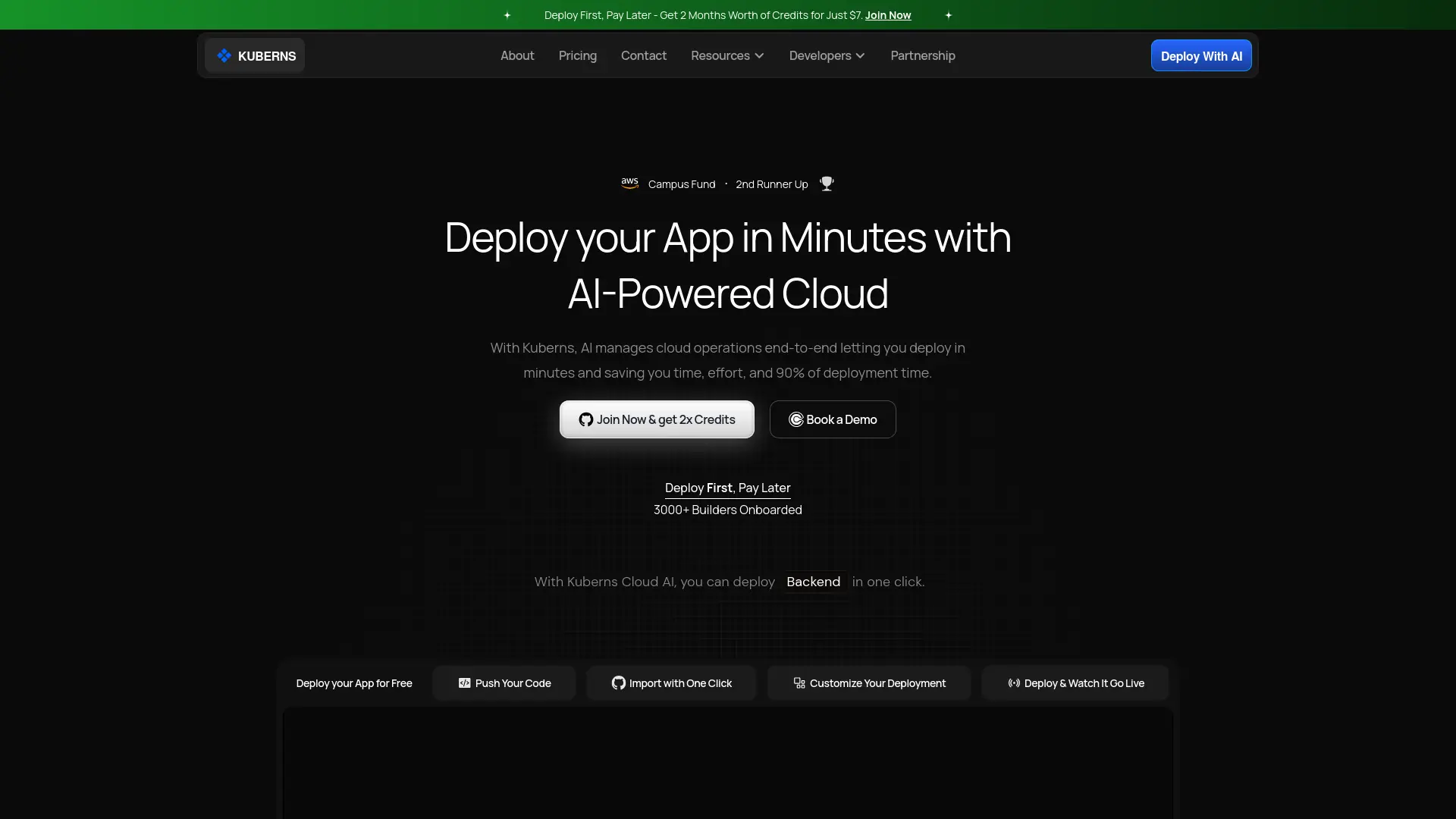Click the Join Now banner link
This screenshot has width=1456, height=819.
(x=886, y=14)
